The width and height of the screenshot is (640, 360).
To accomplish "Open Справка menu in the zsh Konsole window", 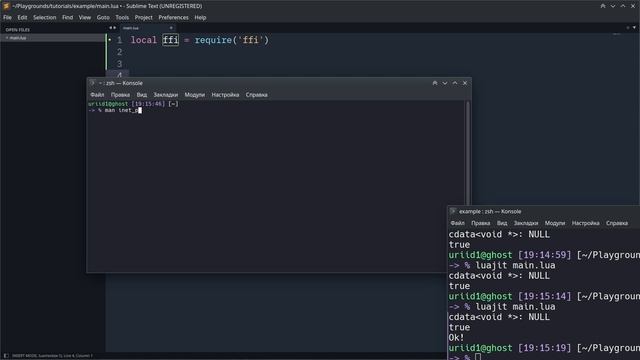I will point(256,95).
